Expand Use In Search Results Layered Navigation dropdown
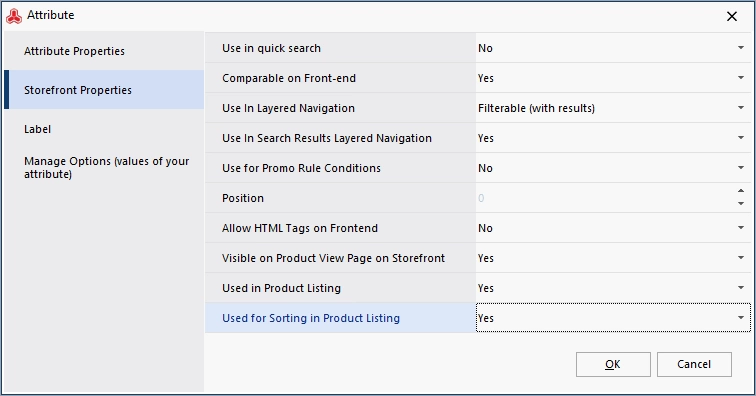This screenshot has width=756, height=396. coord(741,137)
